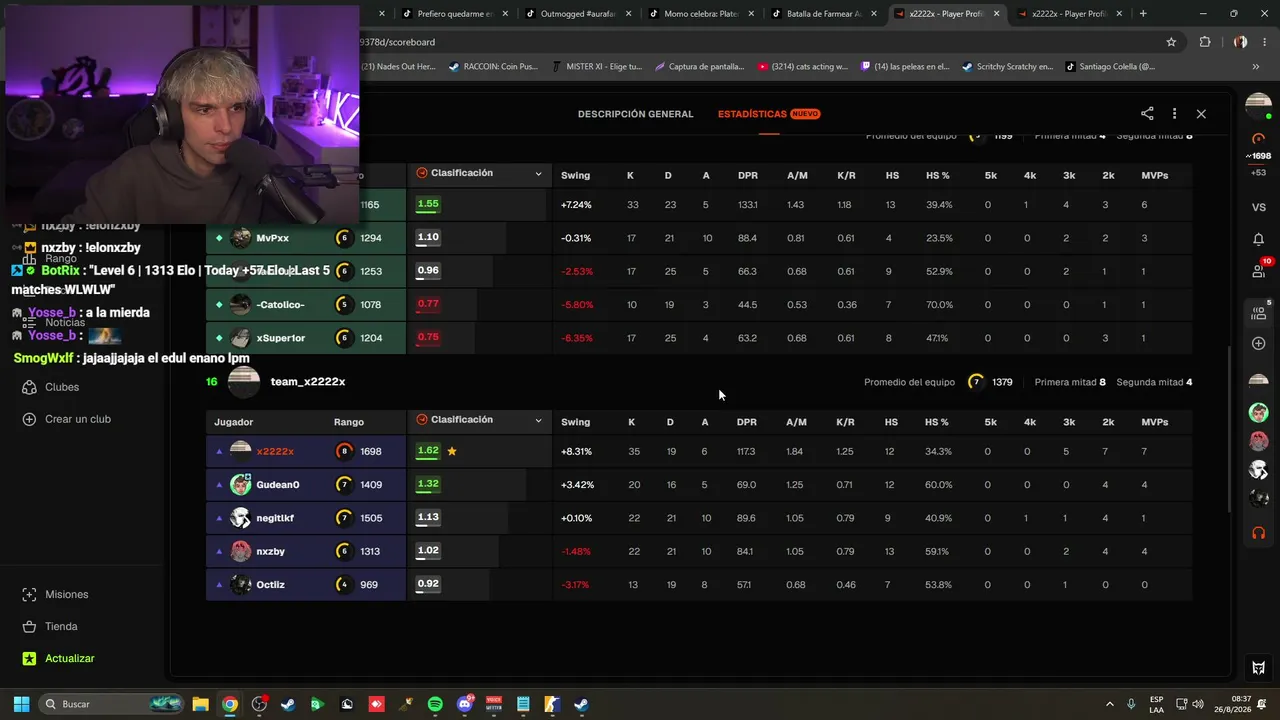The height and width of the screenshot is (720, 1280).
Task: Share the match scoreboard via share icon
Action: [1147, 114]
